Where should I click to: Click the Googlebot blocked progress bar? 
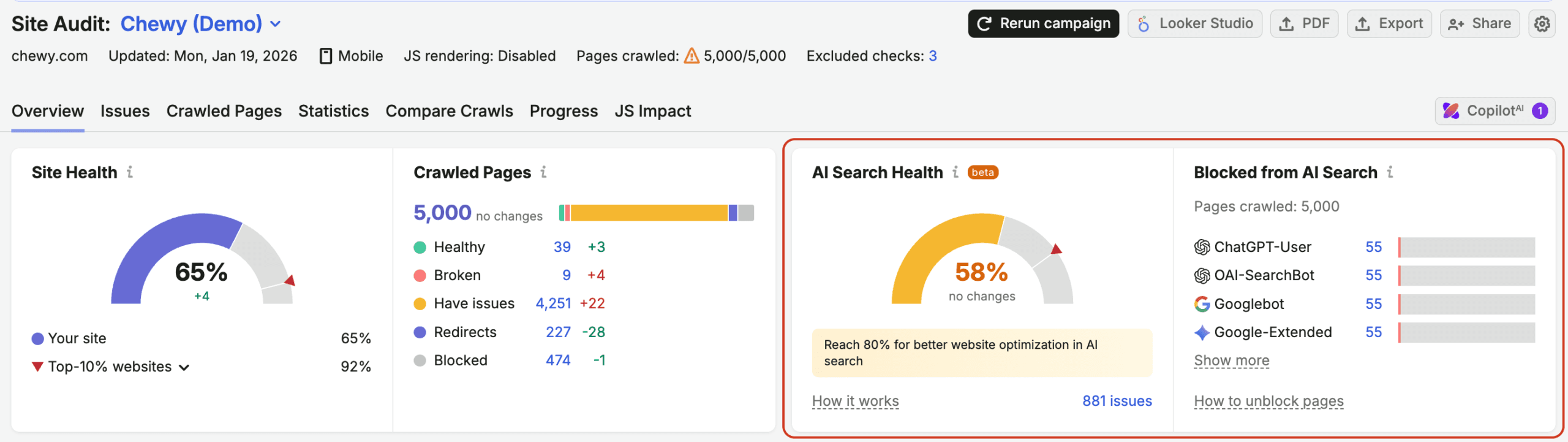(1467, 304)
